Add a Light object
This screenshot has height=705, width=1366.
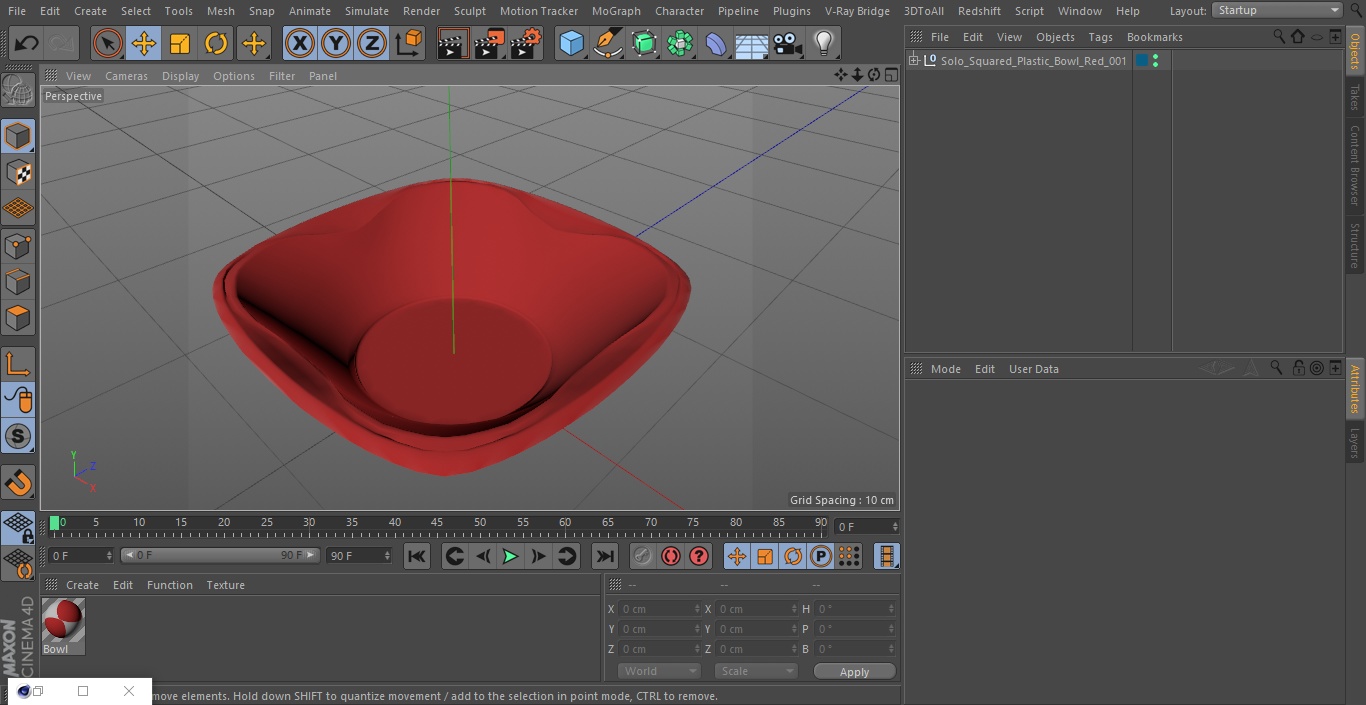(824, 44)
